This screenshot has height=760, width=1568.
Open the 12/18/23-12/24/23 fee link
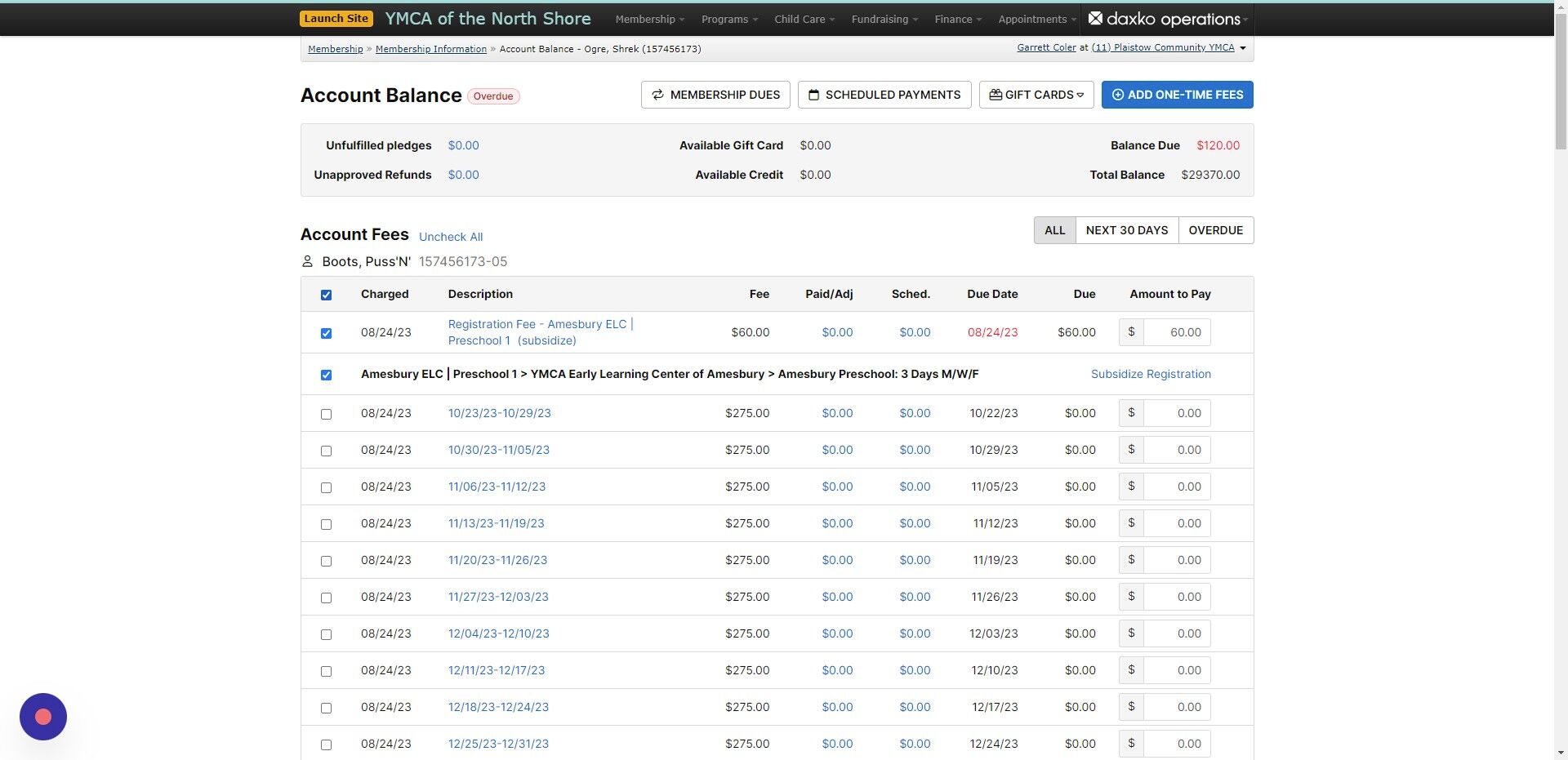pos(498,707)
